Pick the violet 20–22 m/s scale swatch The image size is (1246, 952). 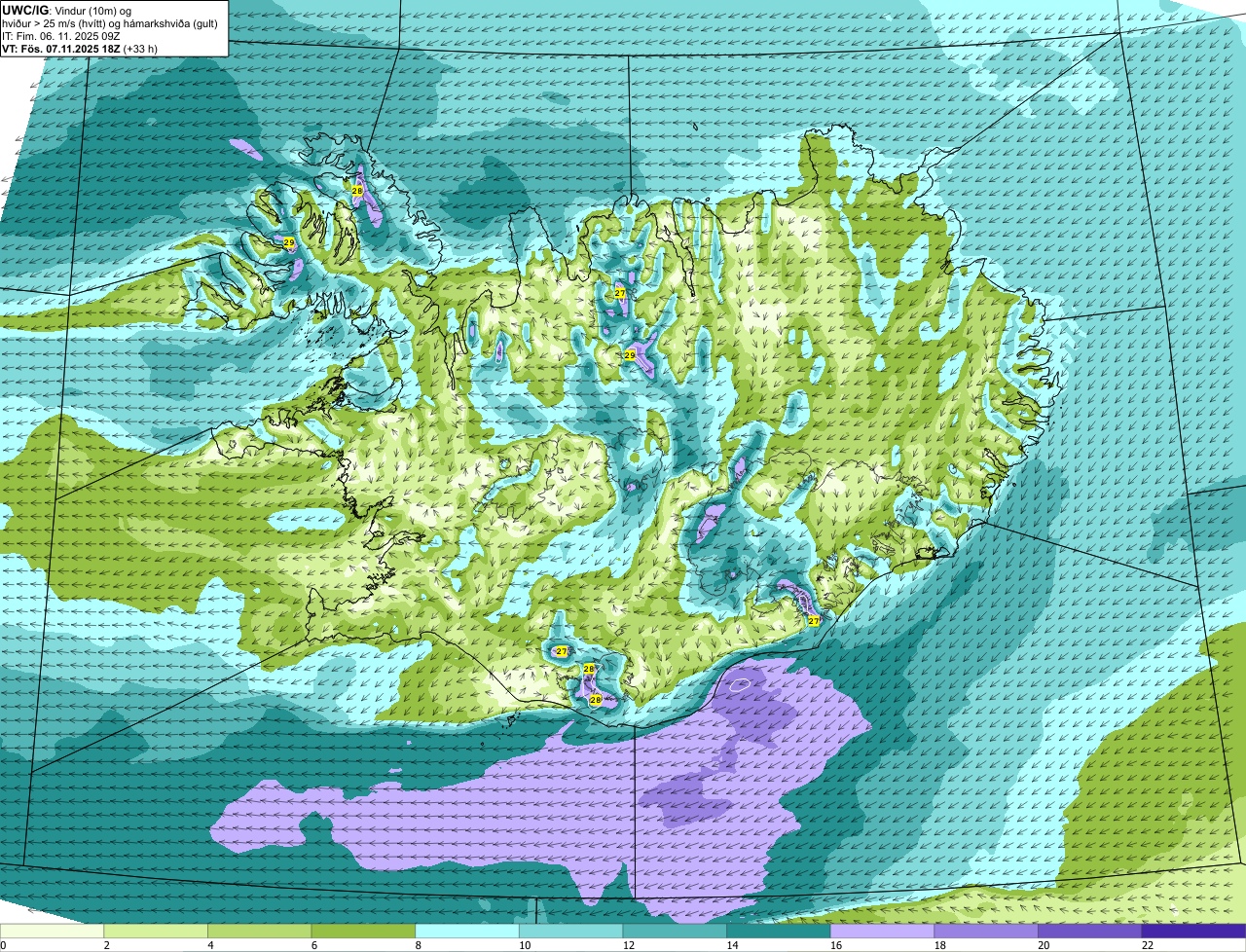[x=1090, y=931]
